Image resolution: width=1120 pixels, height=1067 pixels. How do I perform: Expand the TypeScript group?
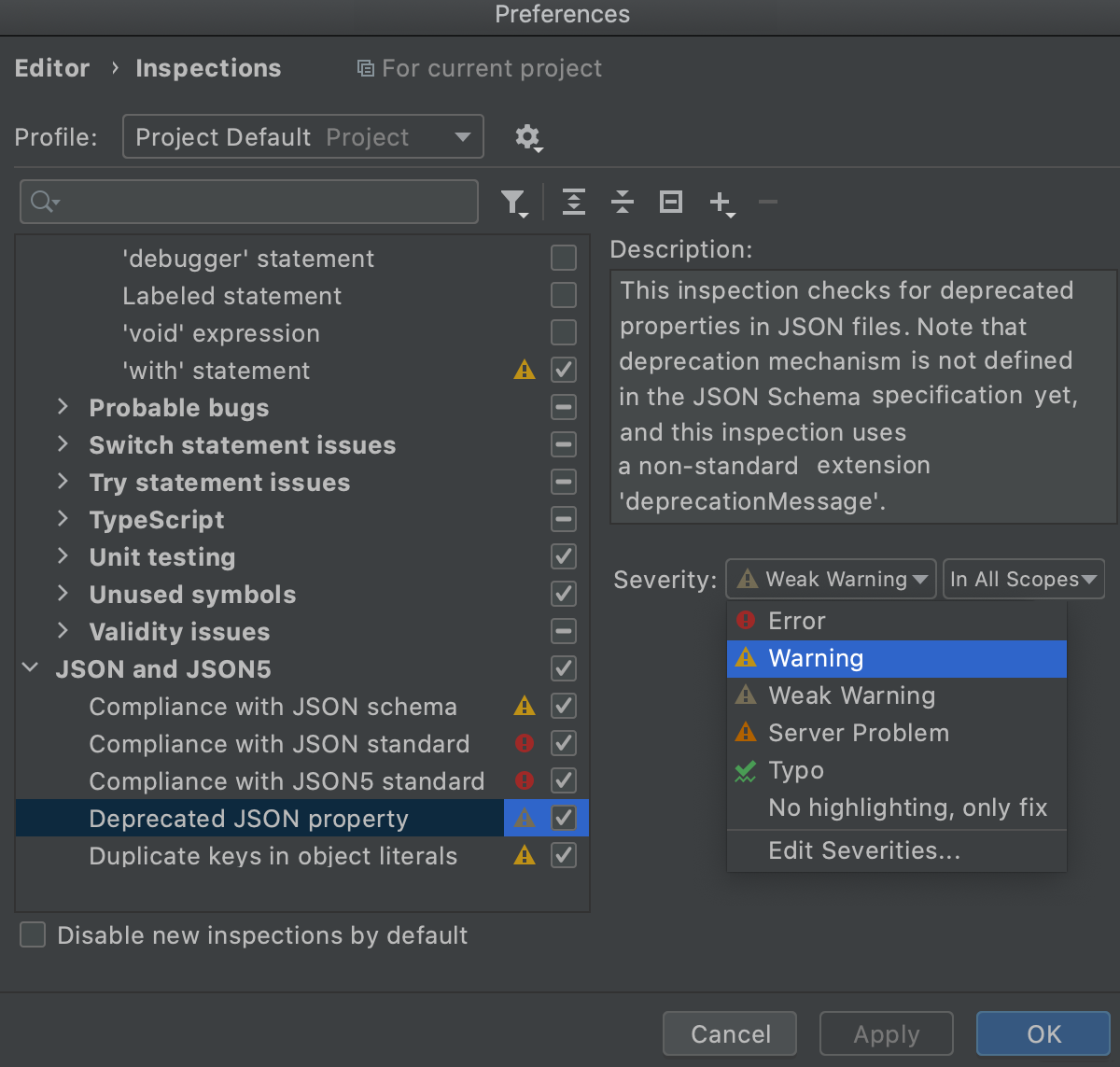click(63, 519)
